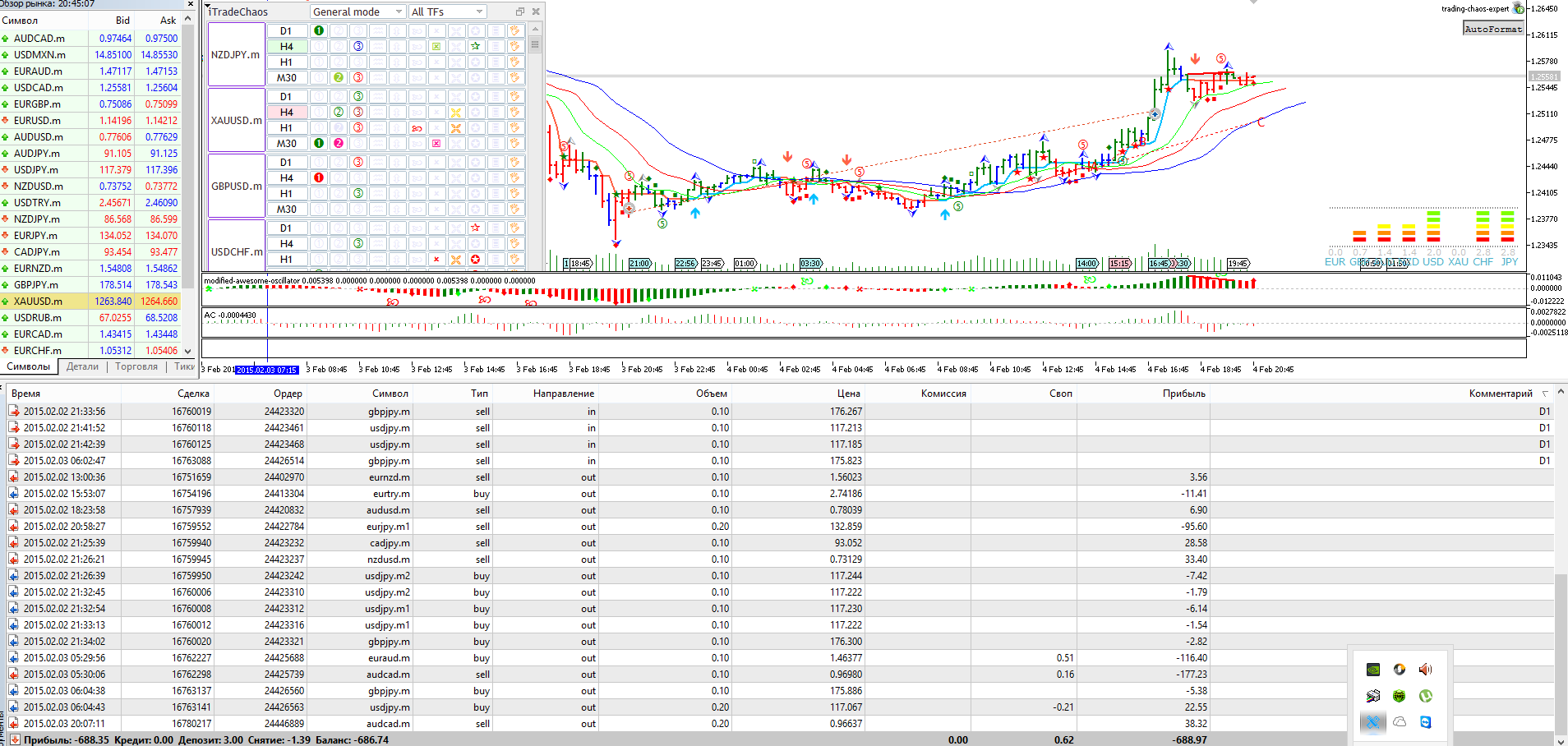This screenshot has width=1568, height=746.
Task: Click the Market Watch scroll down arrow
Action: tap(188, 351)
